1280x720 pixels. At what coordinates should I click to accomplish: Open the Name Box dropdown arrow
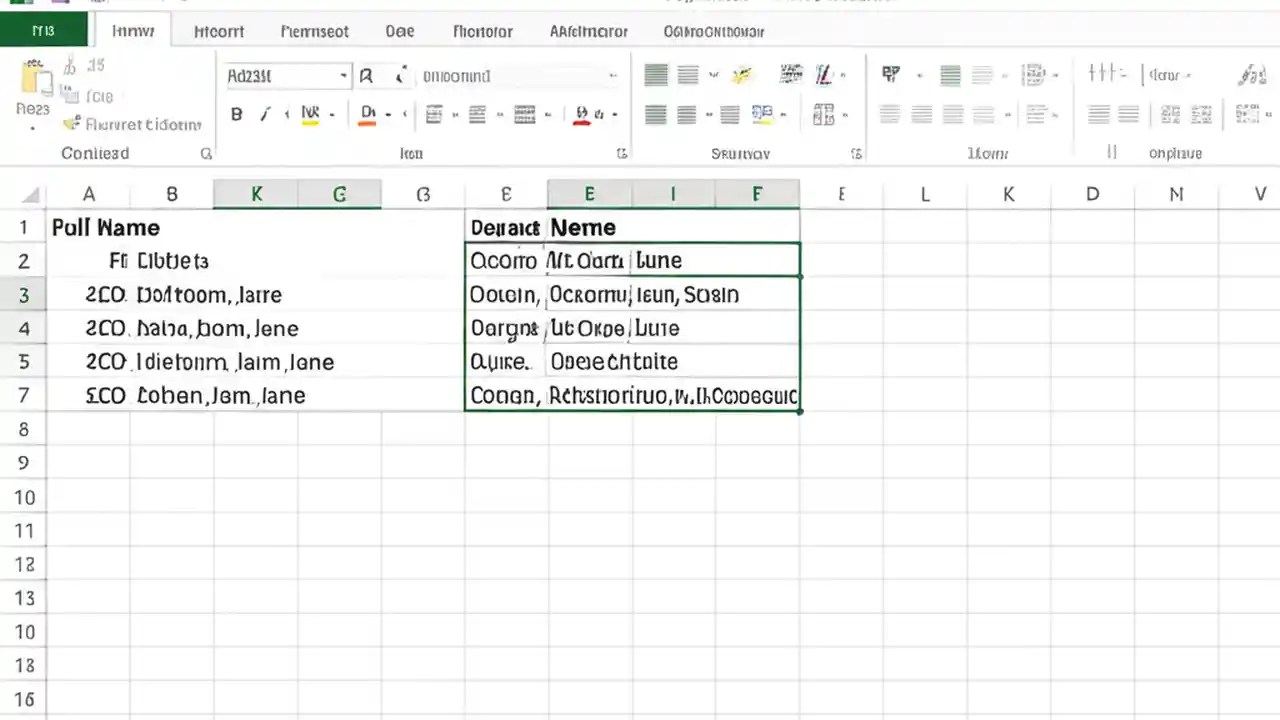(343, 76)
